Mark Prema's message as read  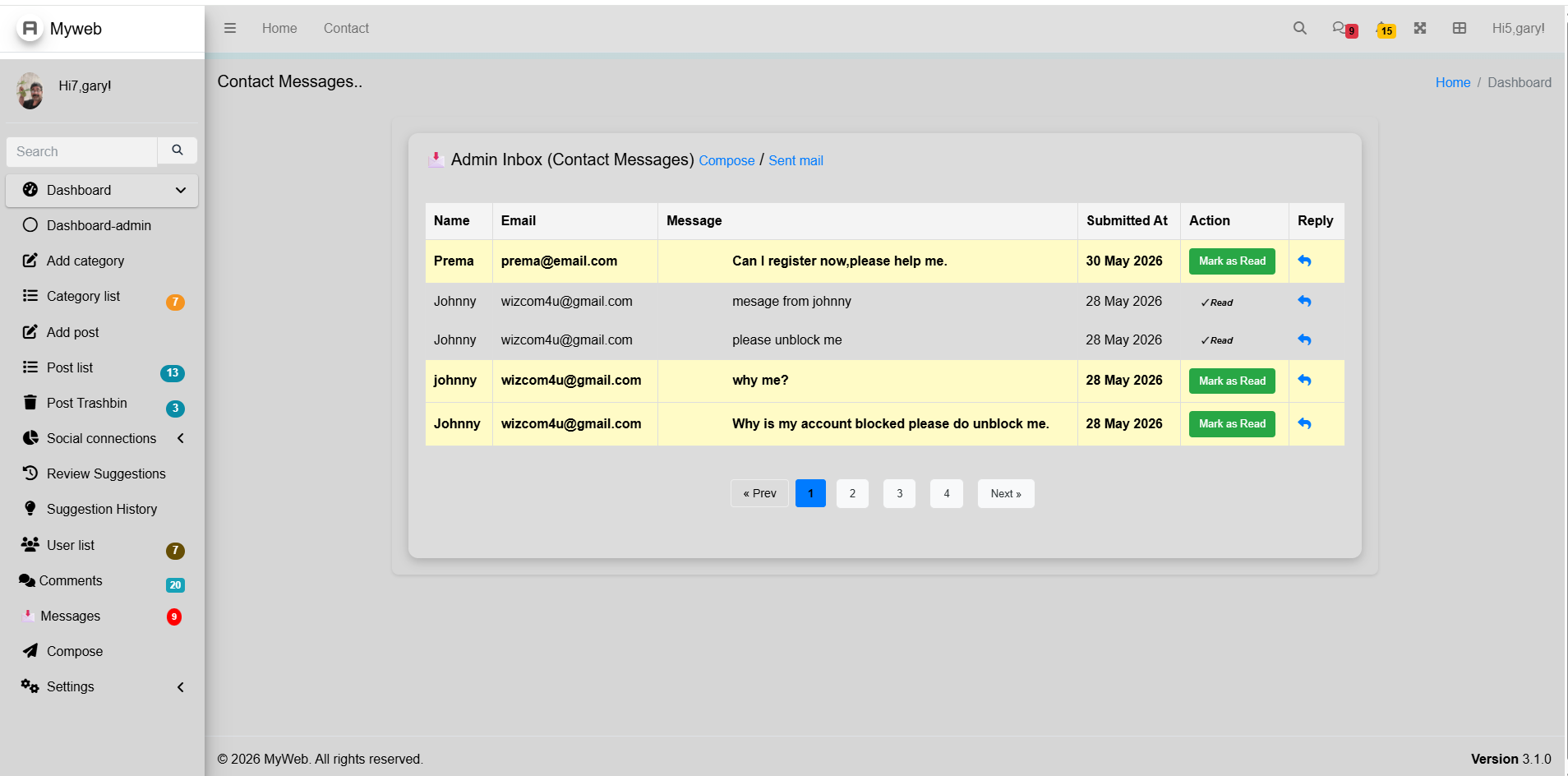pyautogui.click(x=1232, y=261)
